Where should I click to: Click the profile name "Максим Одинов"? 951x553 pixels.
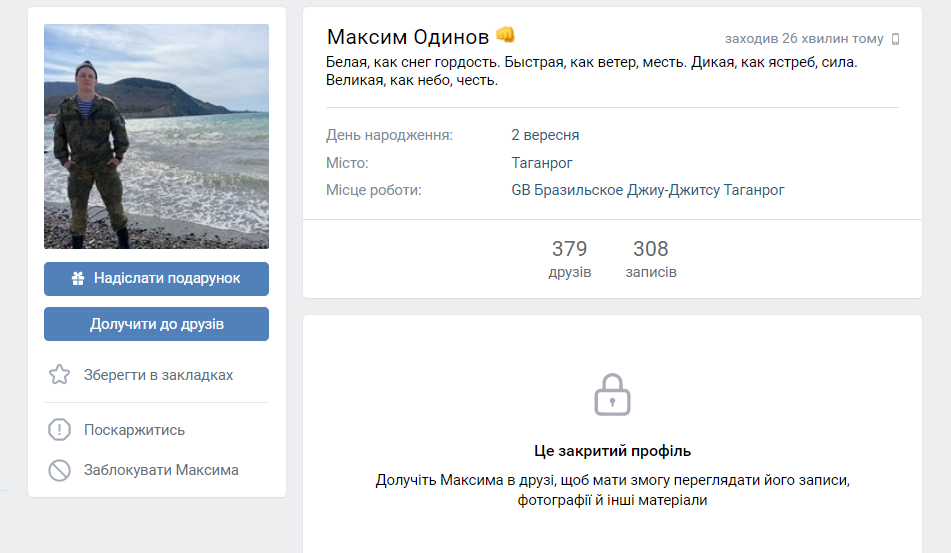click(x=407, y=38)
